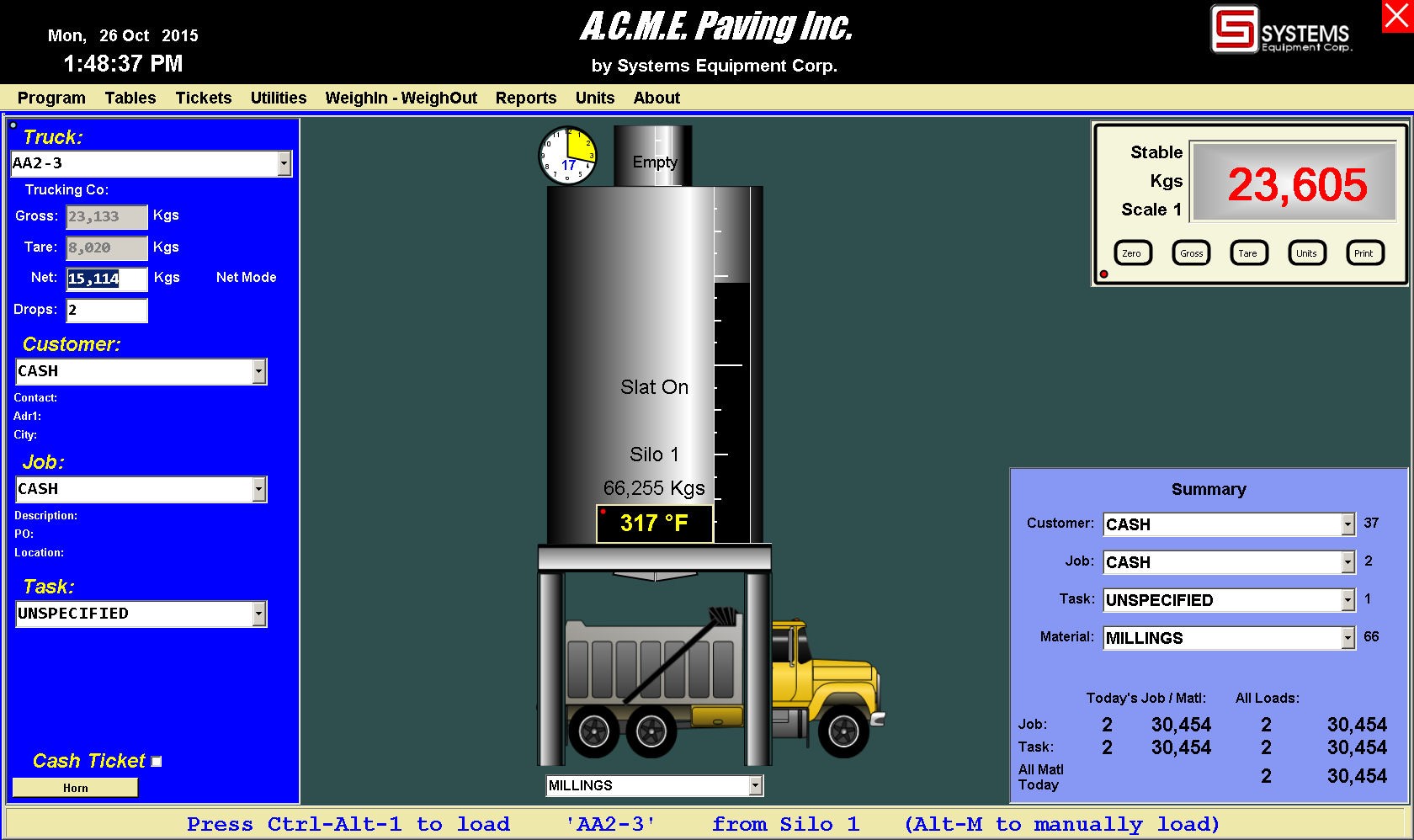Click the timer clock icon above silo
The image size is (1414, 840).
coord(567,156)
